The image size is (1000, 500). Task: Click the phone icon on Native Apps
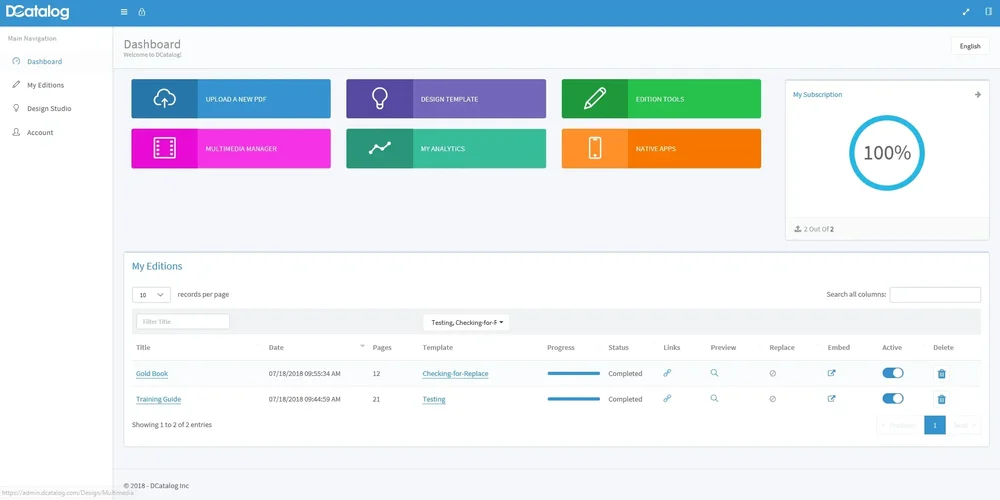[x=595, y=148]
